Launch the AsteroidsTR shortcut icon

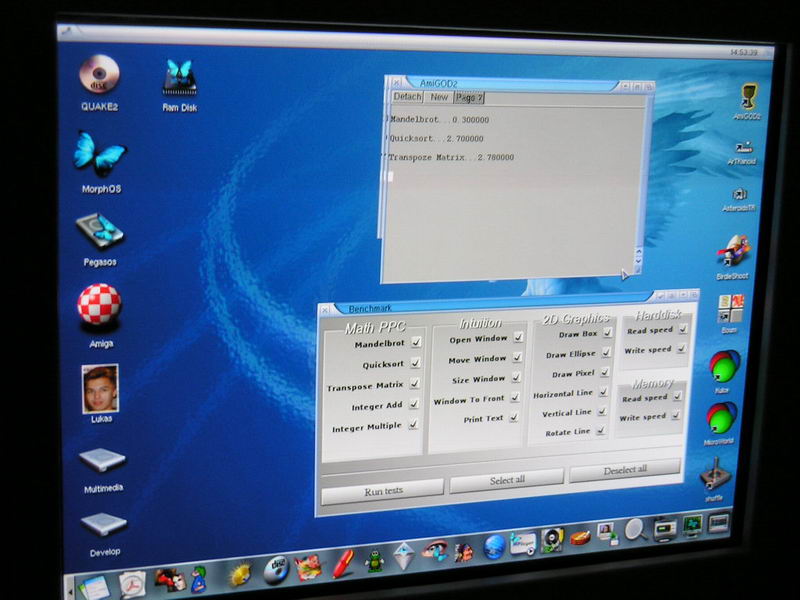[x=739, y=194]
